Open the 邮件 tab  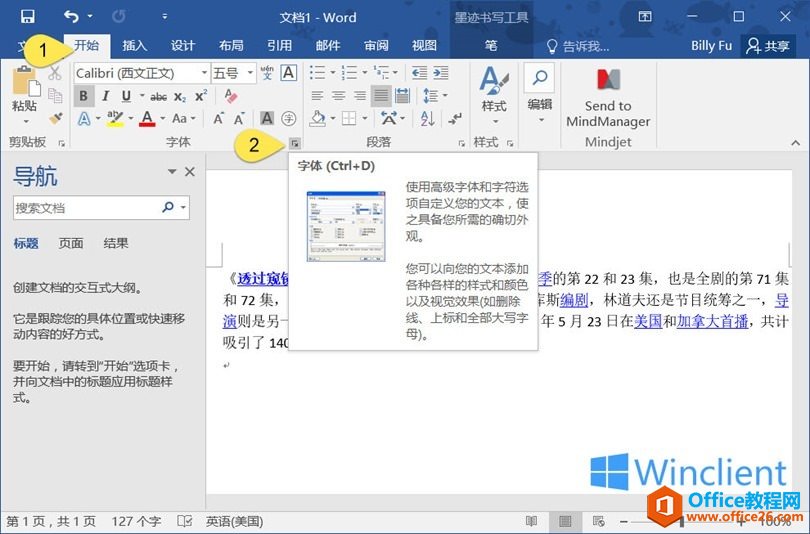pyautogui.click(x=328, y=45)
